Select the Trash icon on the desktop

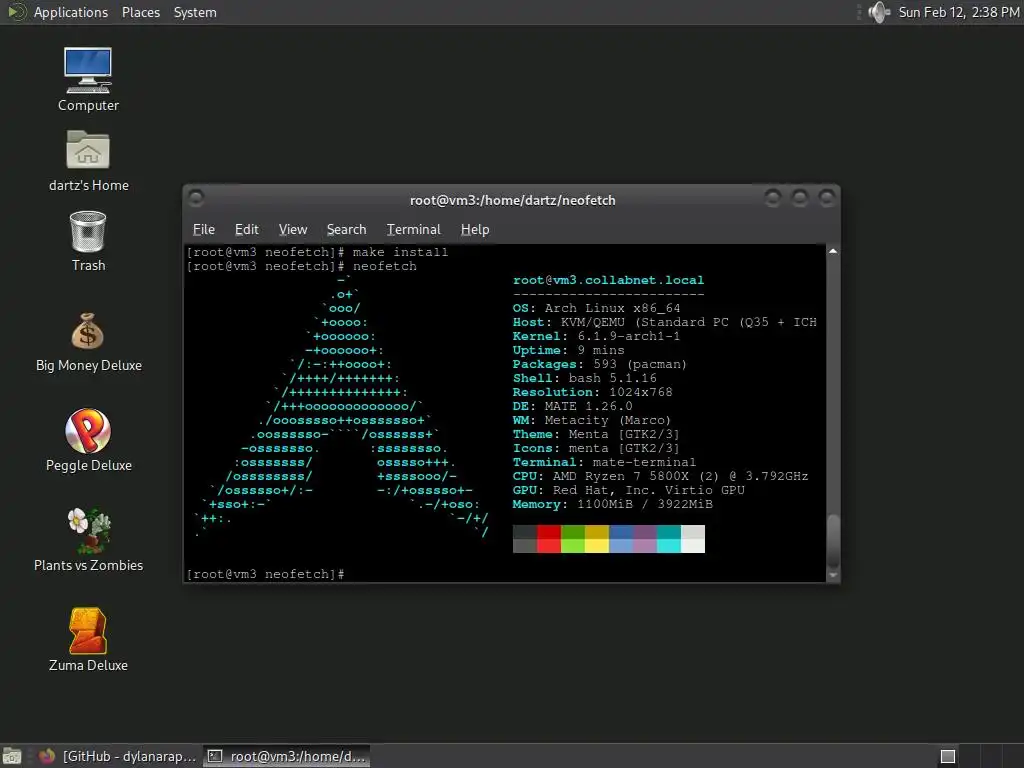[x=88, y=231]
